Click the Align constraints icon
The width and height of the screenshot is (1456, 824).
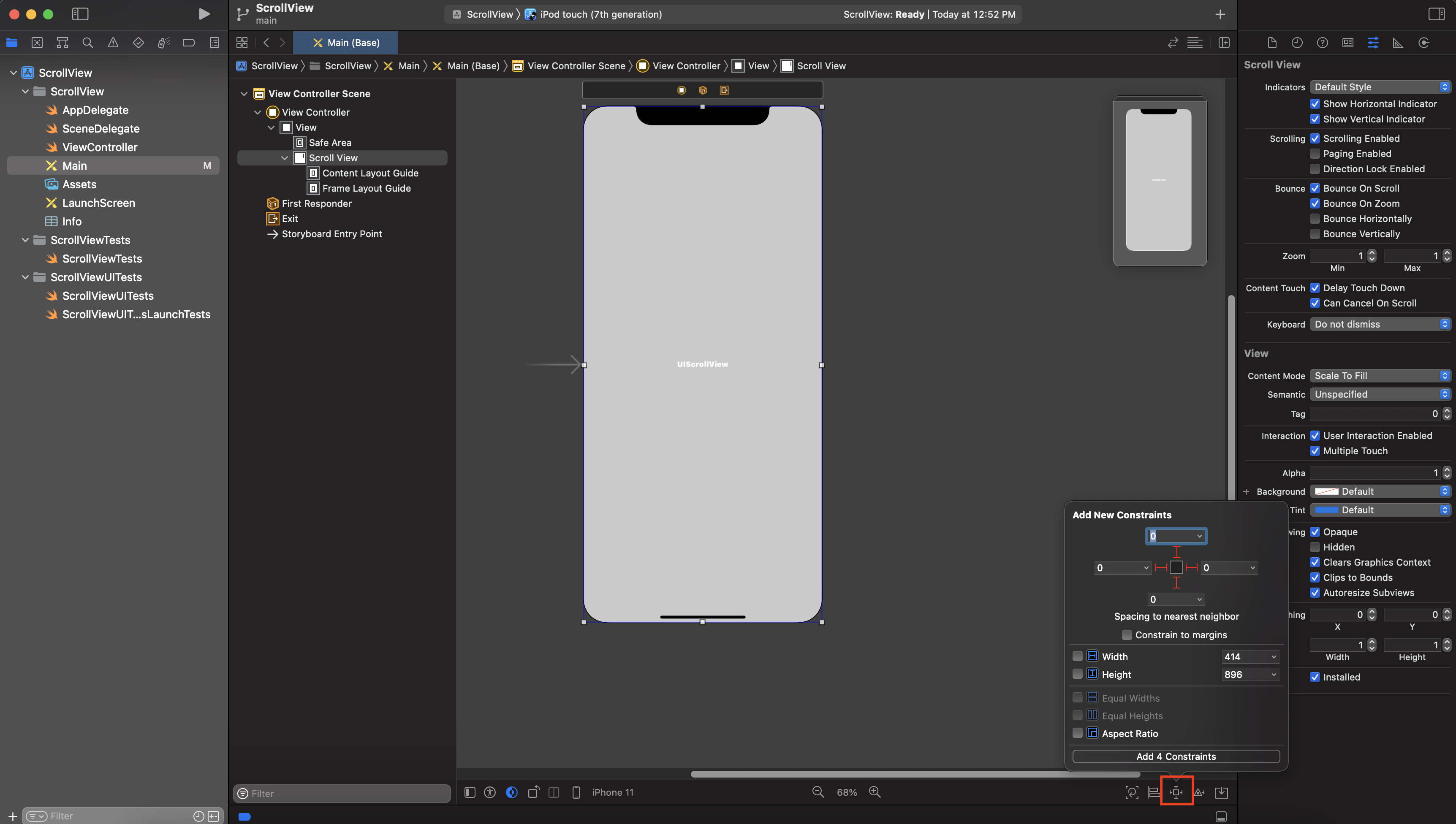click(x=1154, y=792)
